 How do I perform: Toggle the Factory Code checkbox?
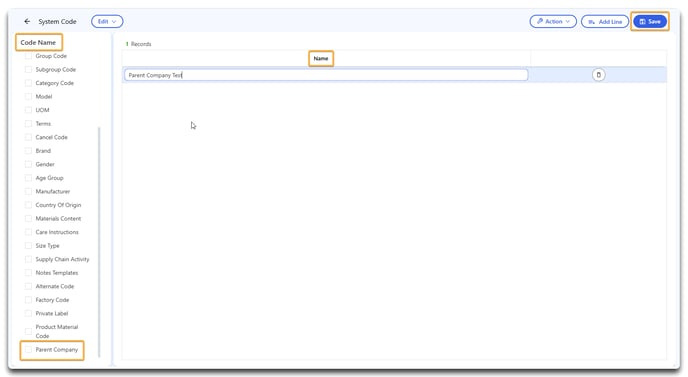(x=29, y=300)
